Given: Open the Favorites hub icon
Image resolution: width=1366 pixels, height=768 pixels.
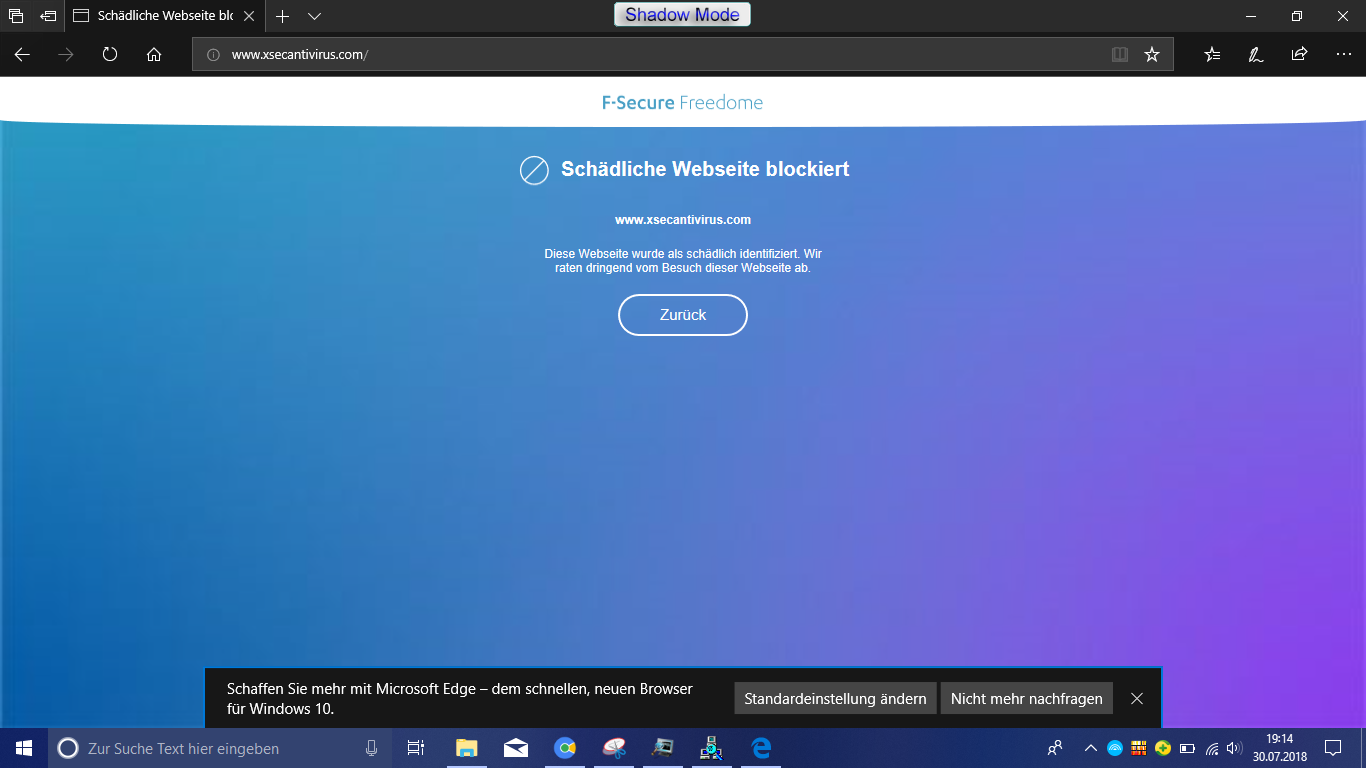Looking at the screenshot, I should tap(1212, 55).
